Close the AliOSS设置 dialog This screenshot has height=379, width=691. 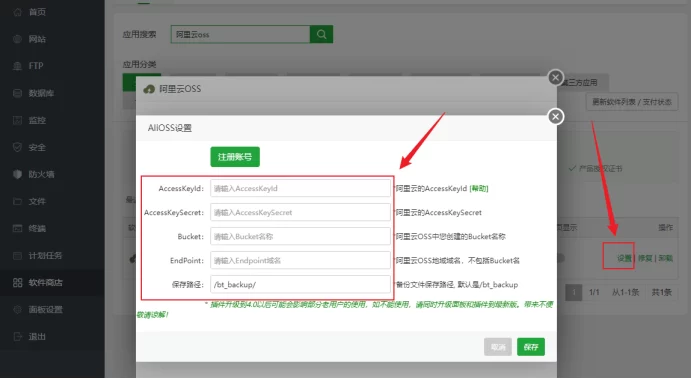[x=555, y=117]
